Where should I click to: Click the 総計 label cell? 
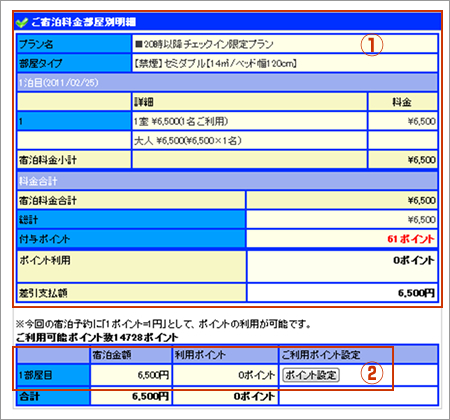pyautogui.click(x=131, y=220)
